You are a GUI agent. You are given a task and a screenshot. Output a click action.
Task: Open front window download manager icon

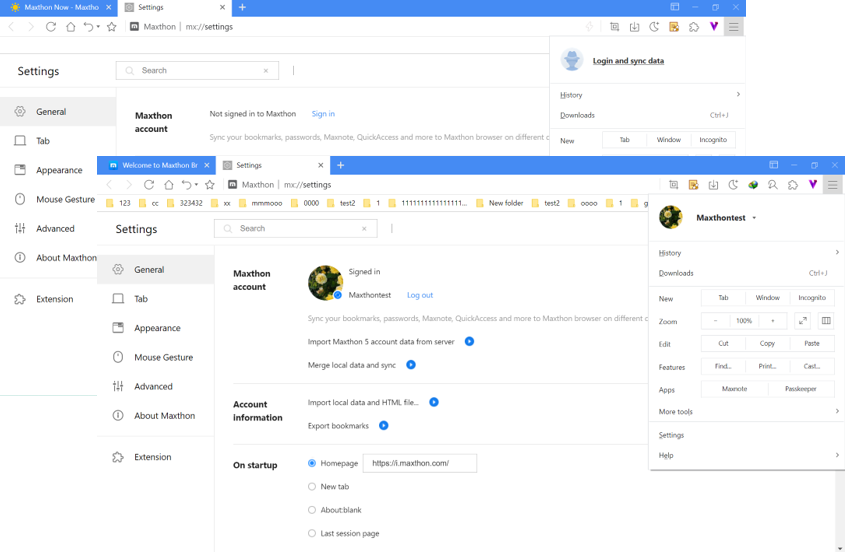pos(713,185)
